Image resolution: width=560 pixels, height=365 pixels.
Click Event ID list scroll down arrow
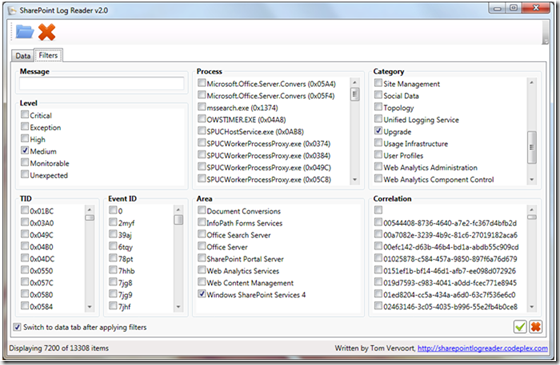178,306
